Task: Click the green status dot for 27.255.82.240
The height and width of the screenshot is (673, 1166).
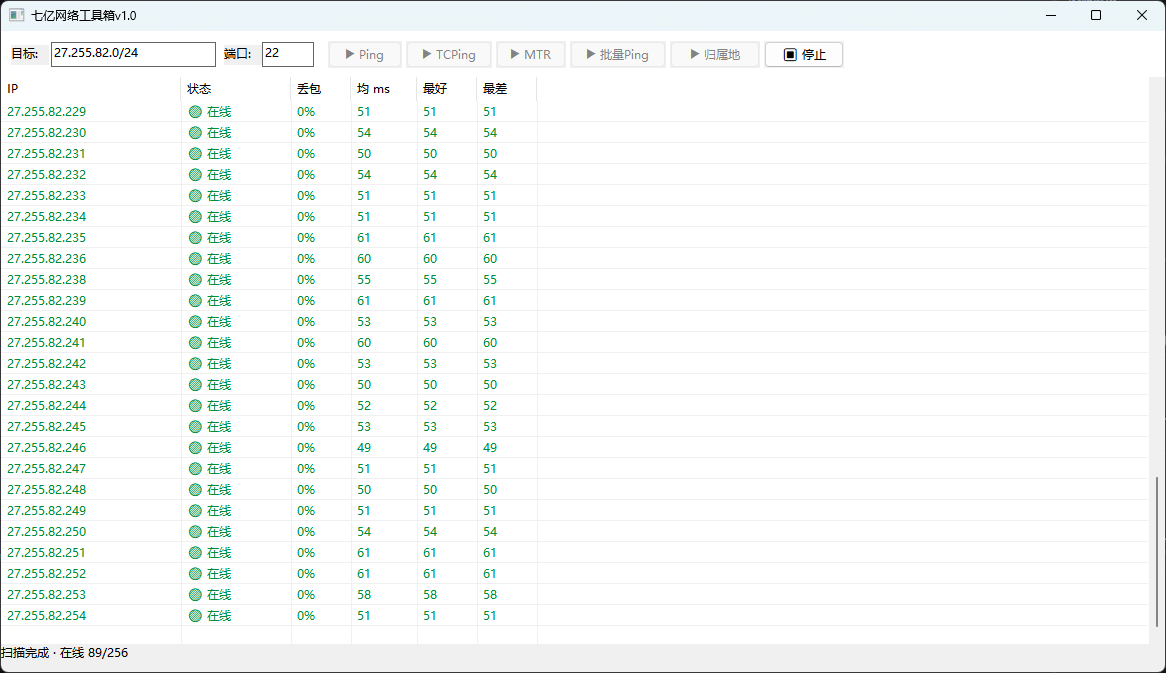Action: point(196,322)
